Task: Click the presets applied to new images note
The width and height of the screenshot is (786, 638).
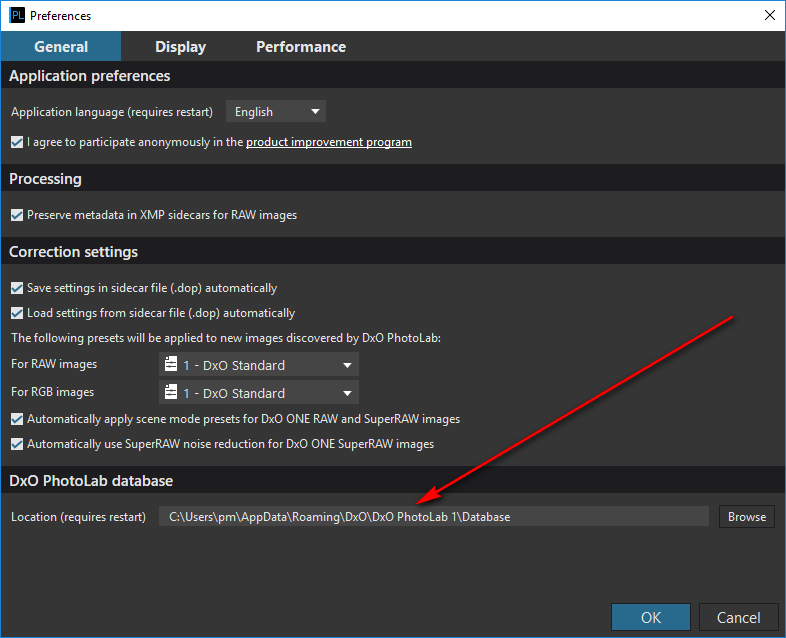Action: pyautogui.click(x=226, y=338)
